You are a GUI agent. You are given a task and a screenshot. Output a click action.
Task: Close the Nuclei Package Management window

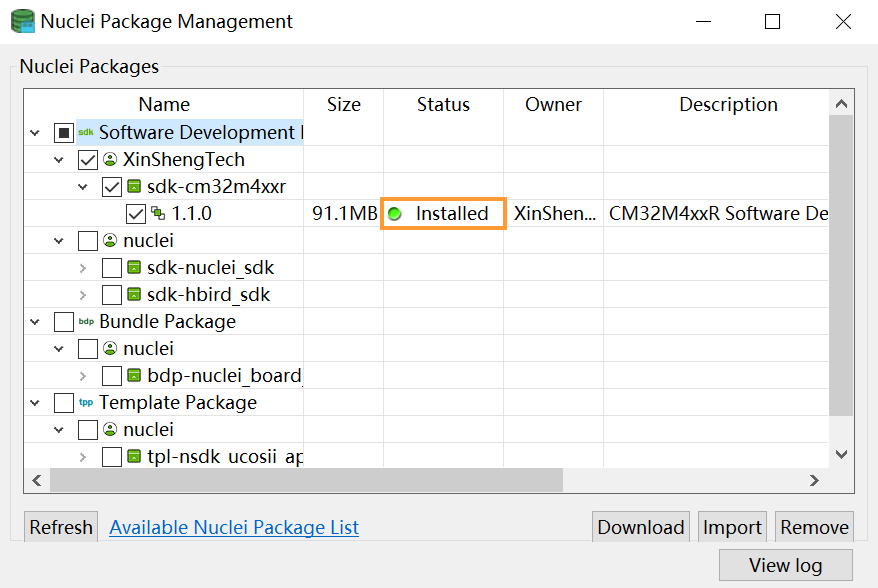(x=843, y=22)
